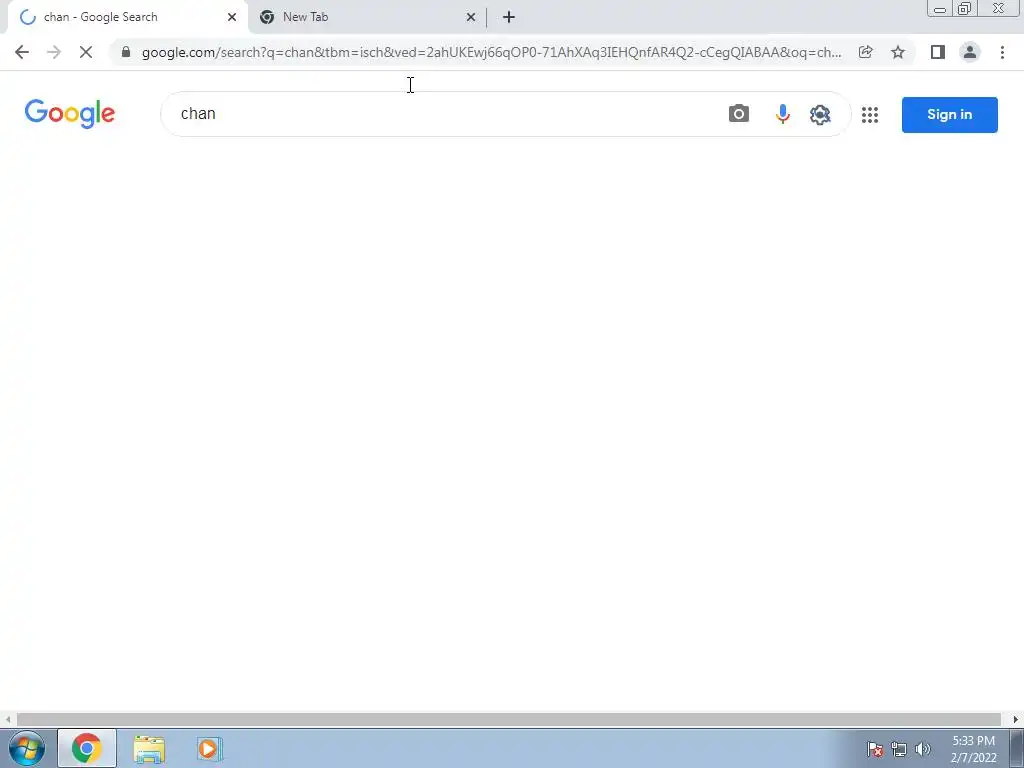The width and height of the screenshot is (1024, 768).
Task: Click the address bar URL
Action: [491, 52]
